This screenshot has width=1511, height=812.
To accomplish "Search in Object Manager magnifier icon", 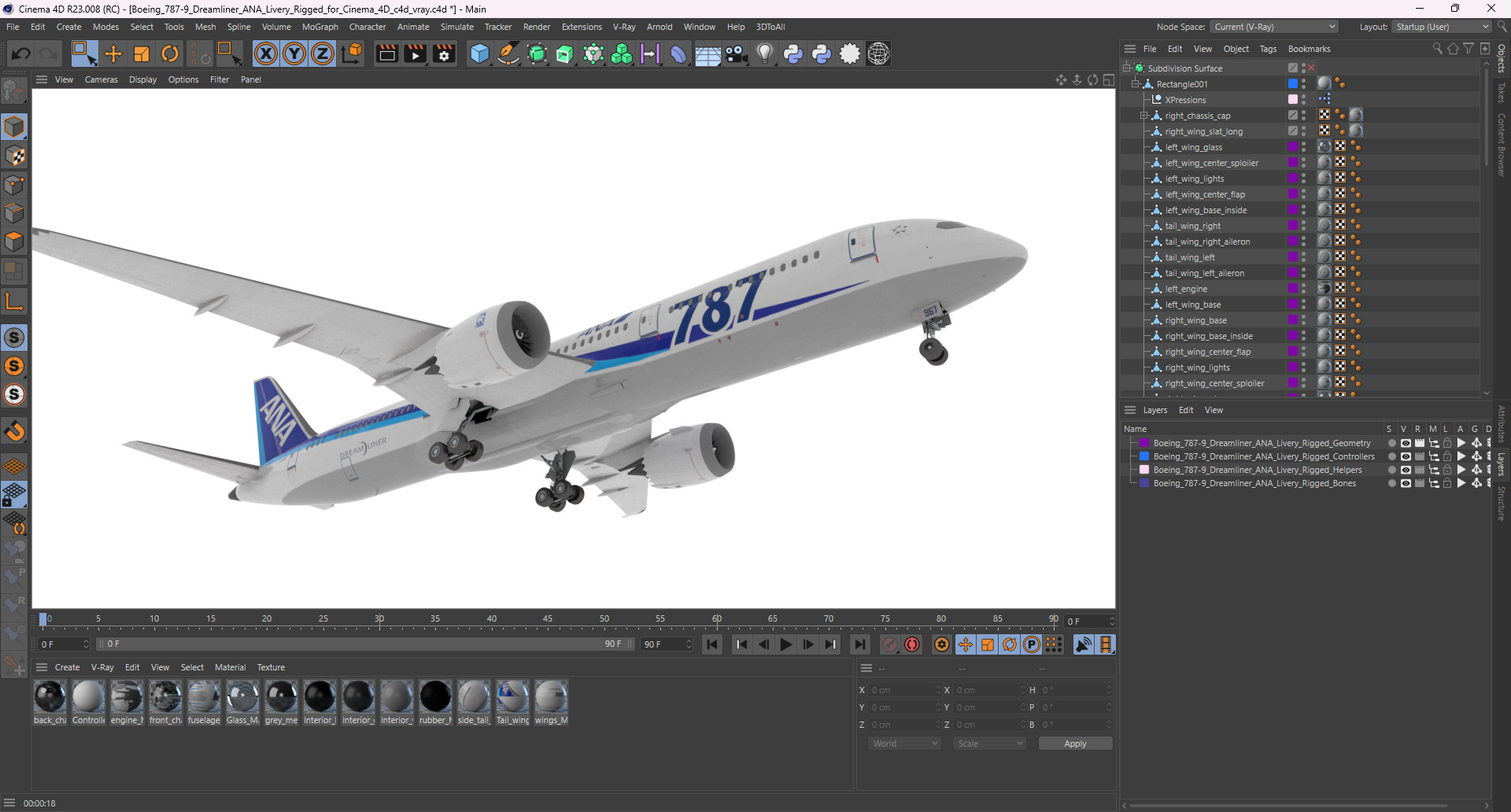I will [x=1438, y=49].
